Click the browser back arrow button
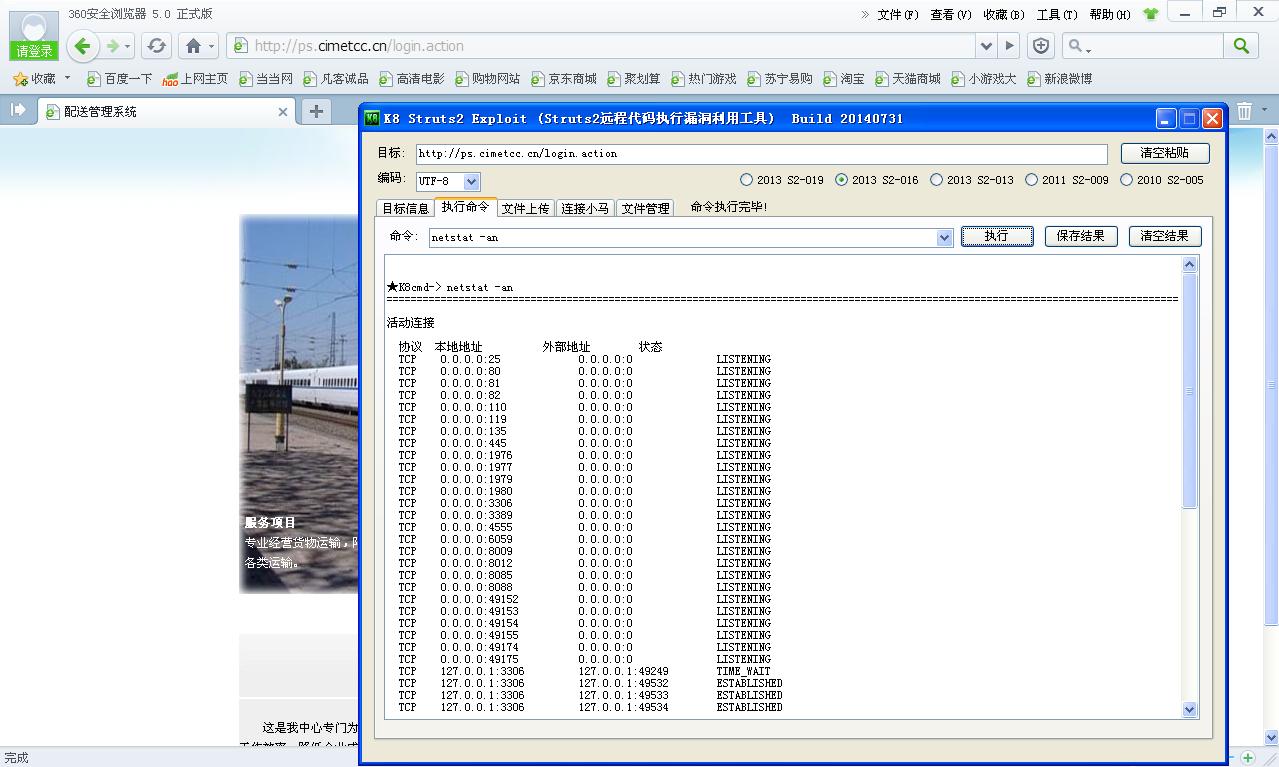The width and height of the screenshot is (1279, 767). tap(83, 46)
